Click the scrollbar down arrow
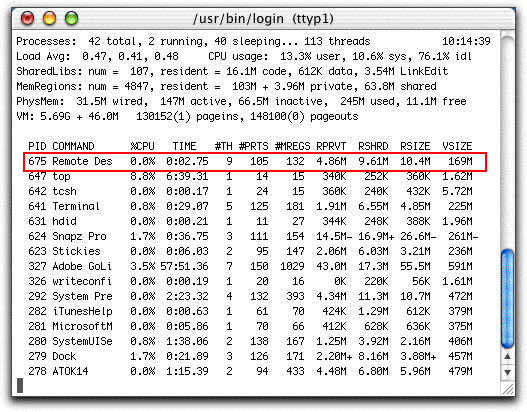The image size is (527, 412). click(x=508, y=372)
